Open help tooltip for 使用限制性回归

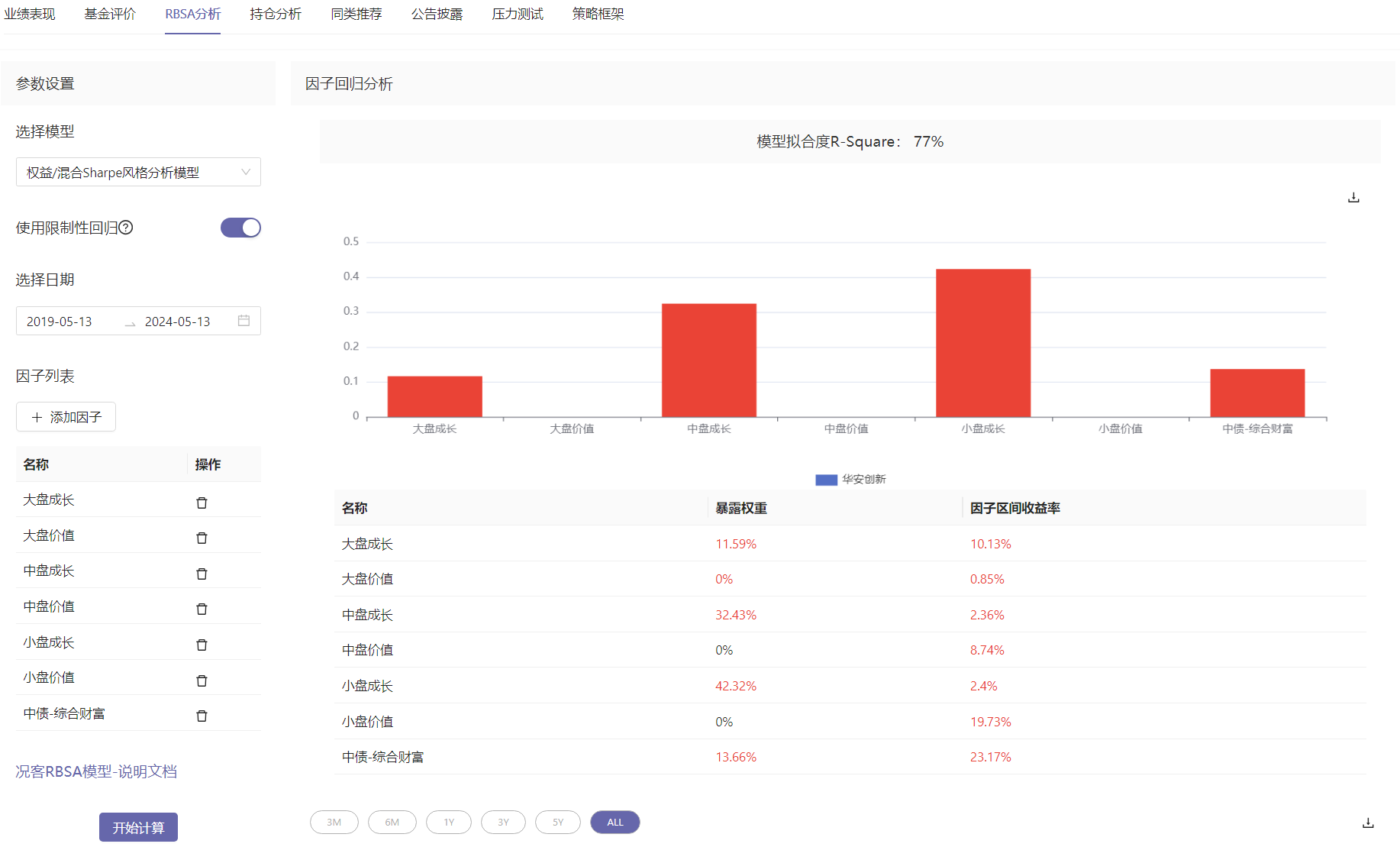click(x=127, y=228)
